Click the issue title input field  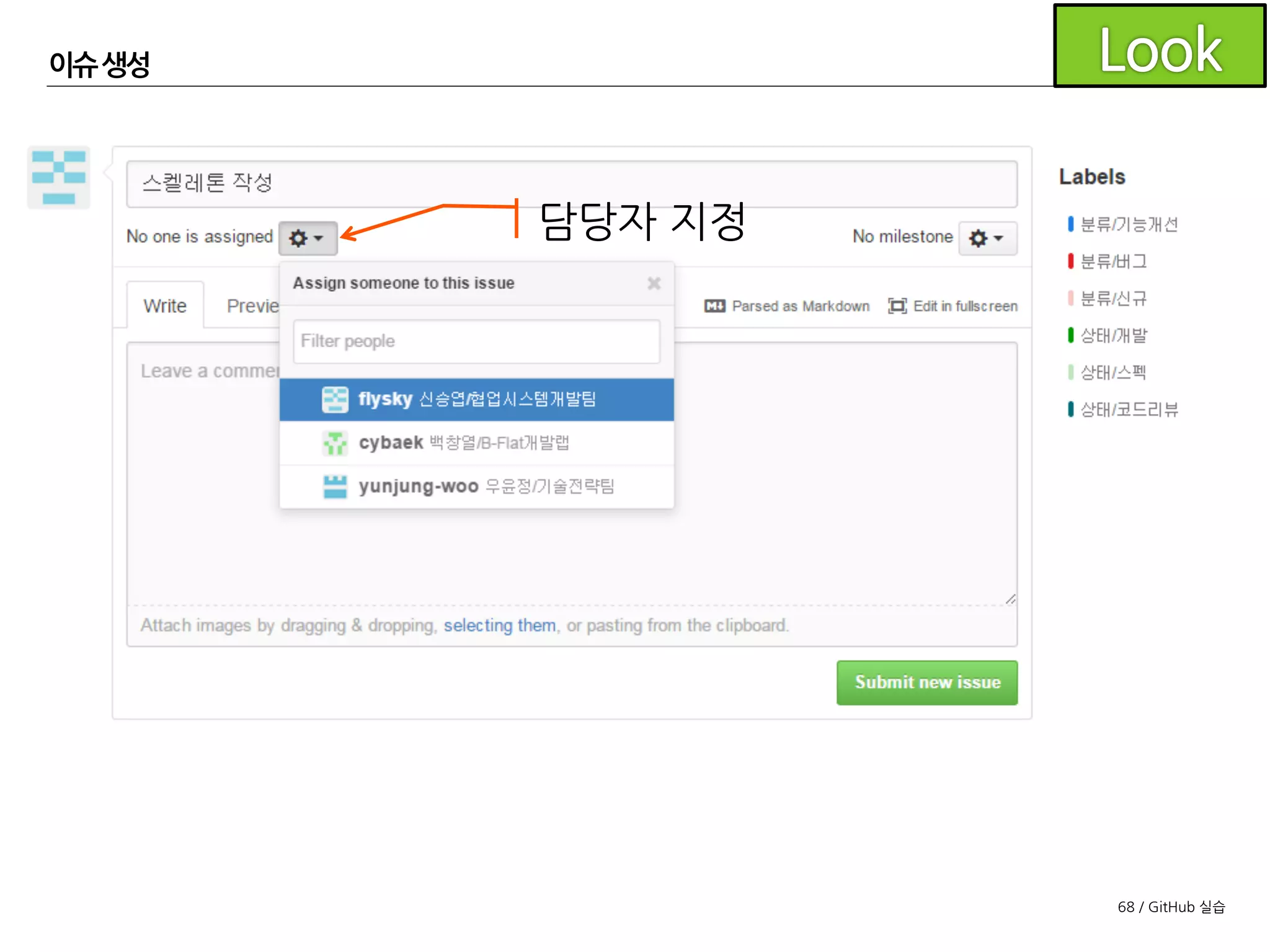[572, 184]
